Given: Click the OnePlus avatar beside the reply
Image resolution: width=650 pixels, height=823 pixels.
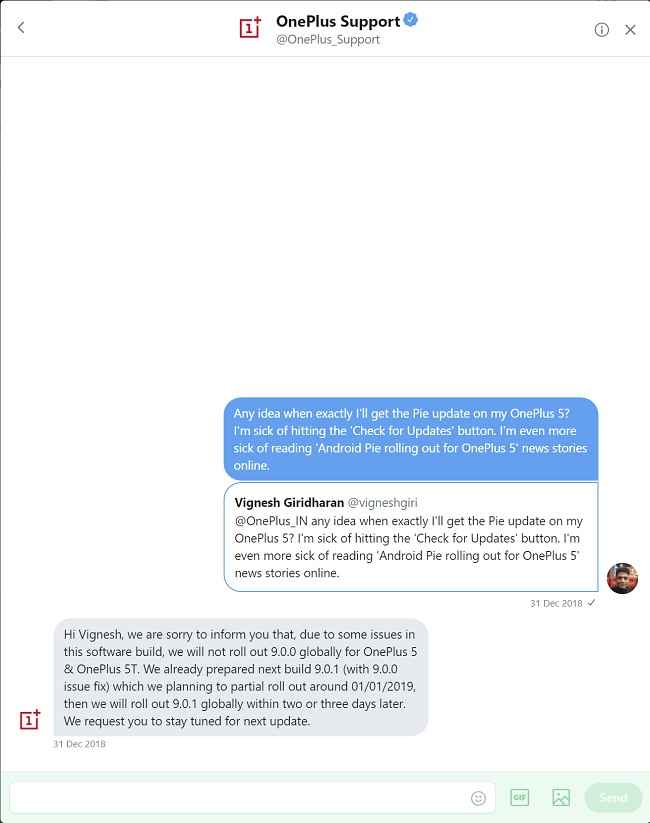Looking at the screenshot, I should tap(30, 720).
